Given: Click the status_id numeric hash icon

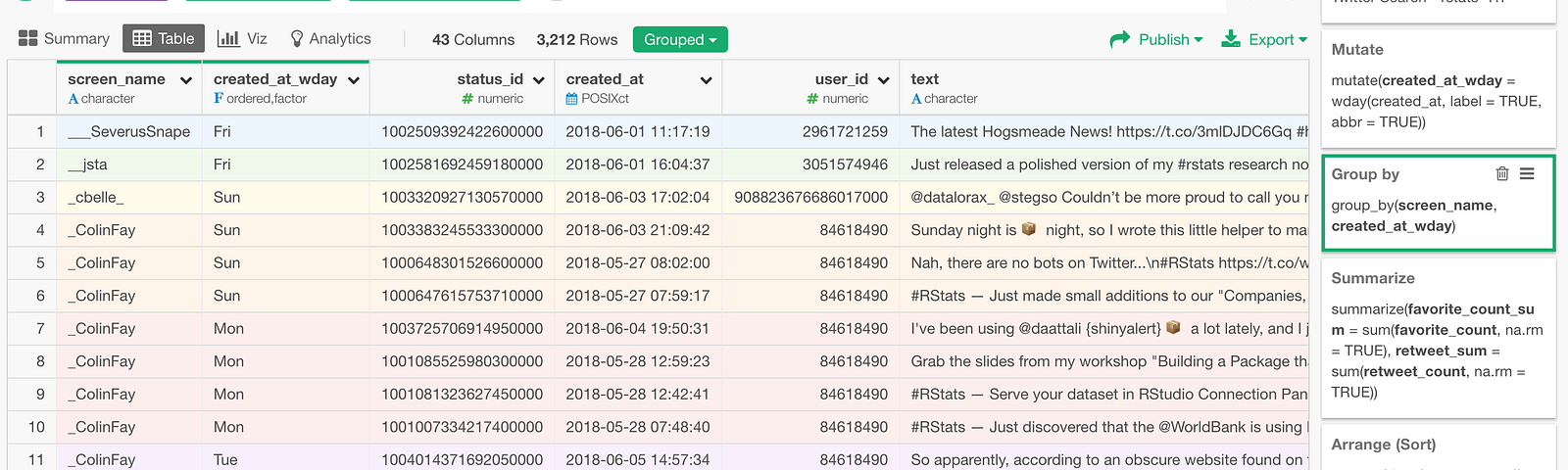Looking at the screenshot, I should 467,99.
